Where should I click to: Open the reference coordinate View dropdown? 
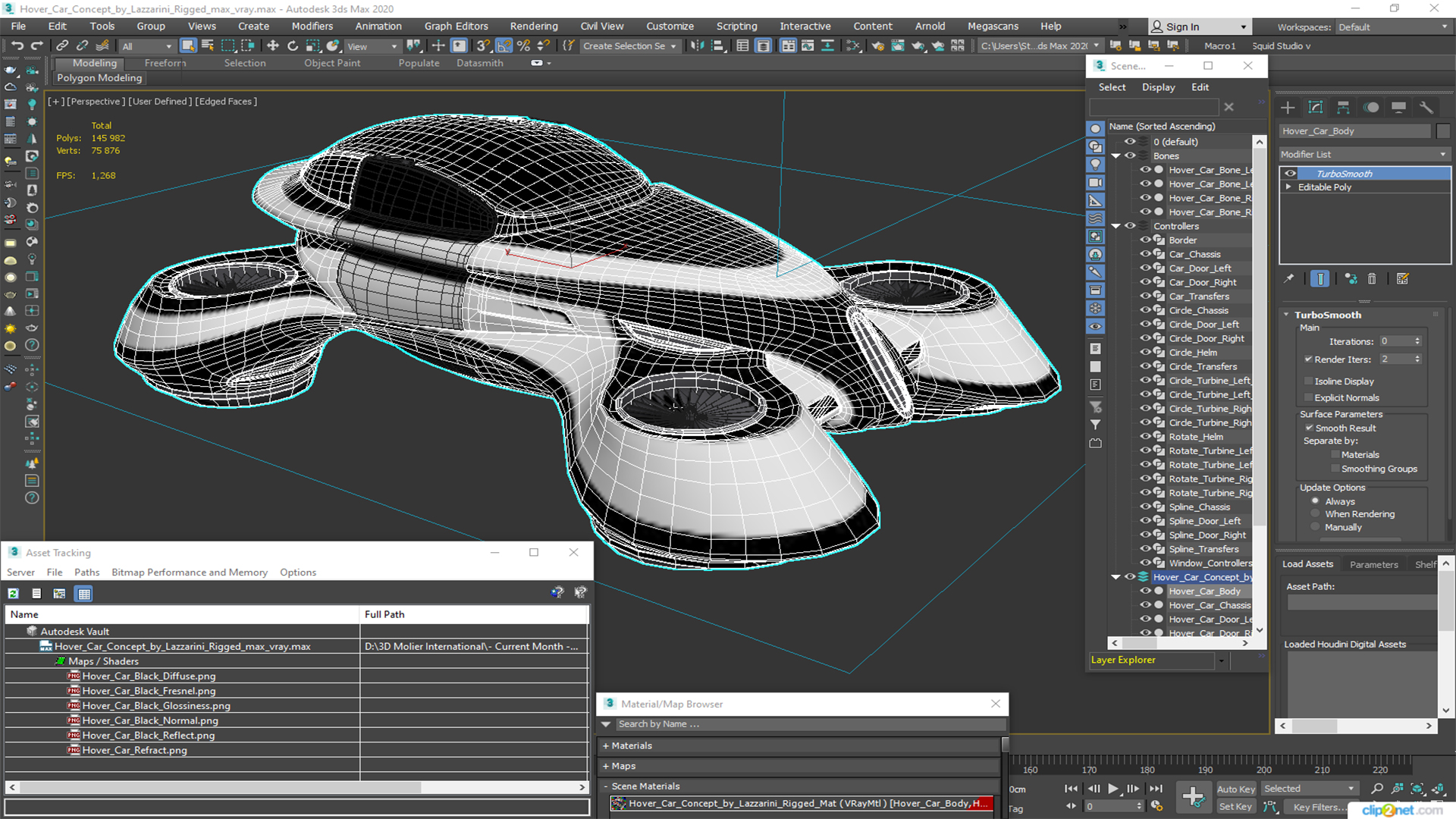point(372,46)
